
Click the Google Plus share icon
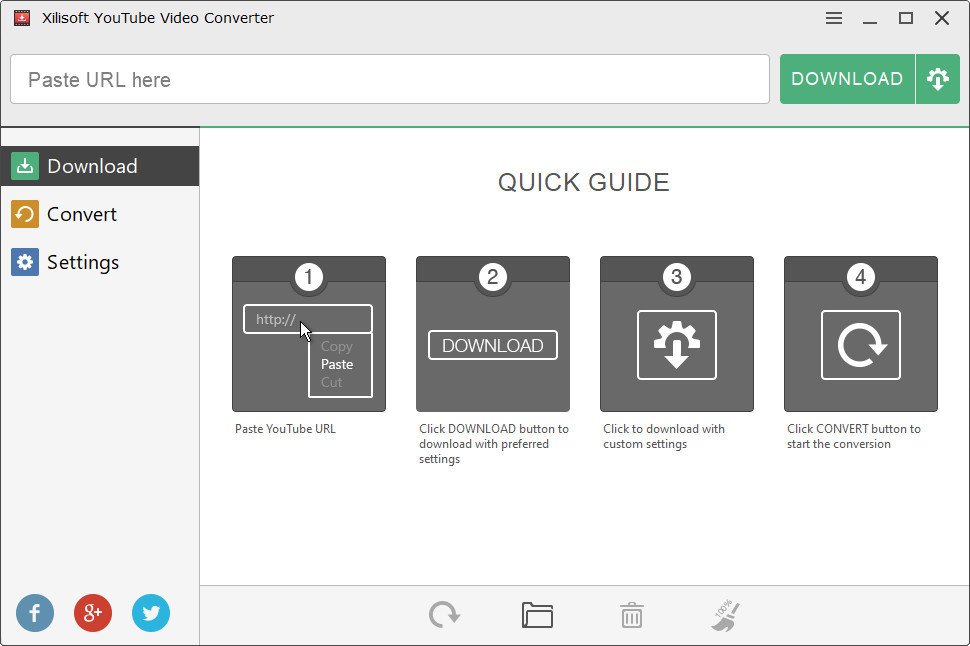[93, 613]
